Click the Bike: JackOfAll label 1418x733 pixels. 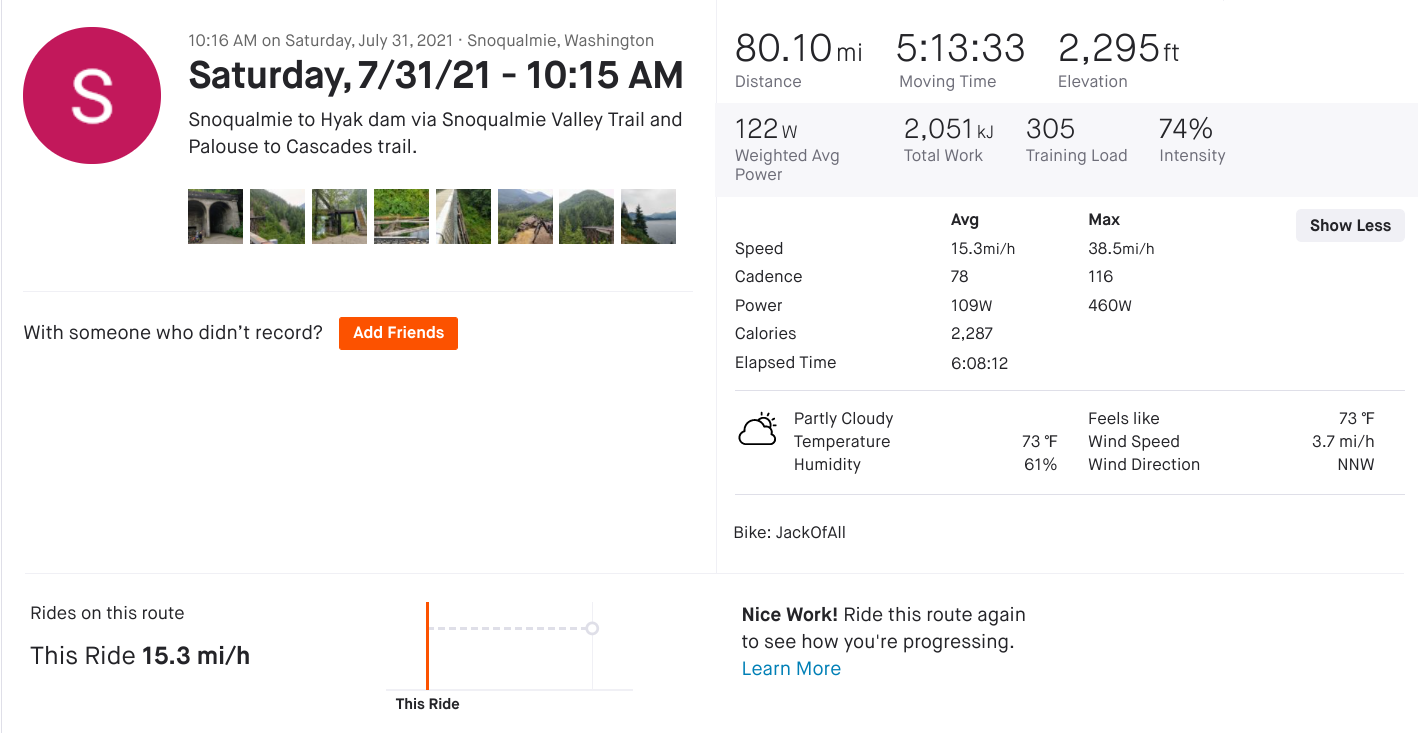coord(789,532)
